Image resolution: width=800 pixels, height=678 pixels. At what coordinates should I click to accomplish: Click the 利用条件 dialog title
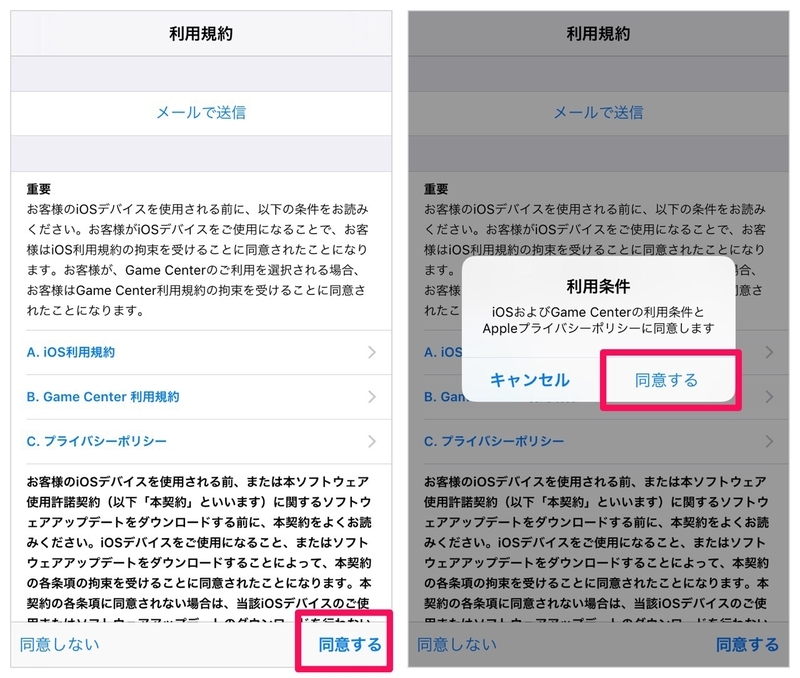click(x=598, y=286)
